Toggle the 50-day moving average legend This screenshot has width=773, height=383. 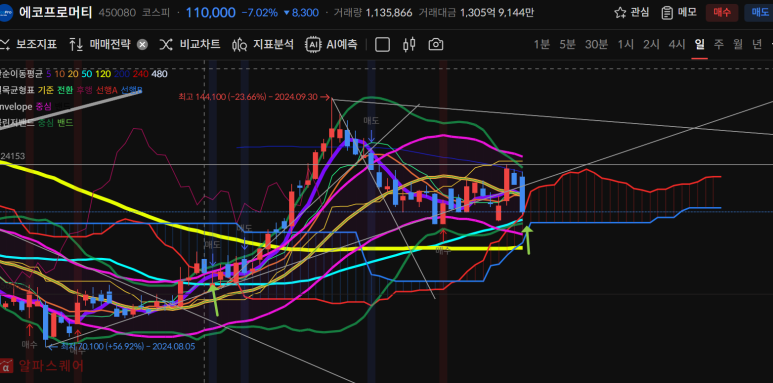87,74
